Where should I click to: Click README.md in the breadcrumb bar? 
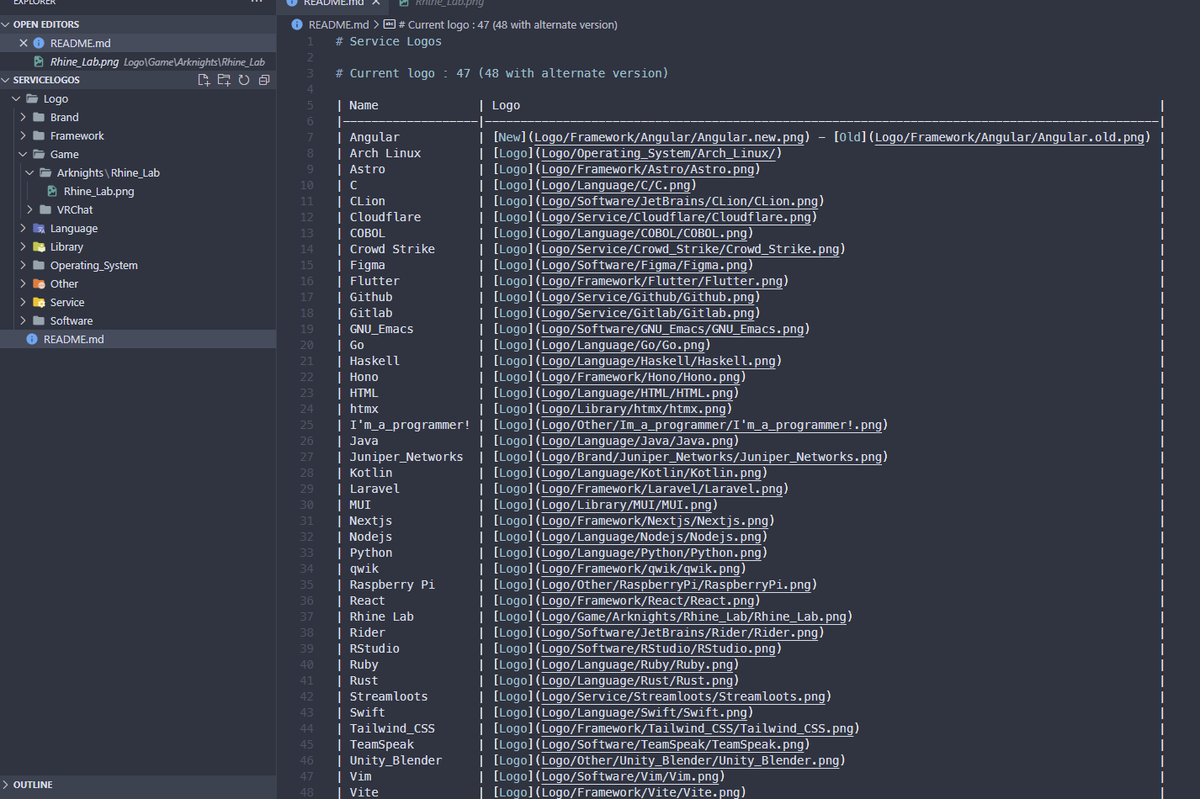(x=338, y=24)
